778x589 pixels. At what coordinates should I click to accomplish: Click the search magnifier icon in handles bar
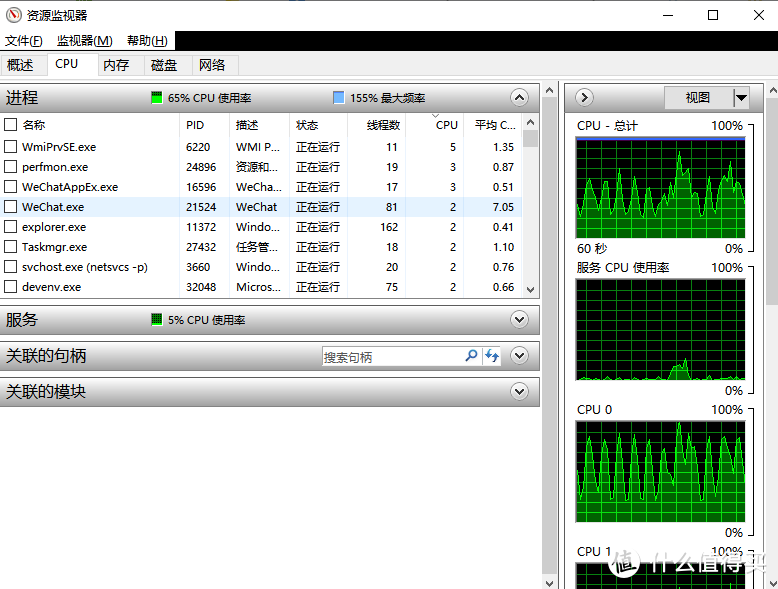point(471,356)
